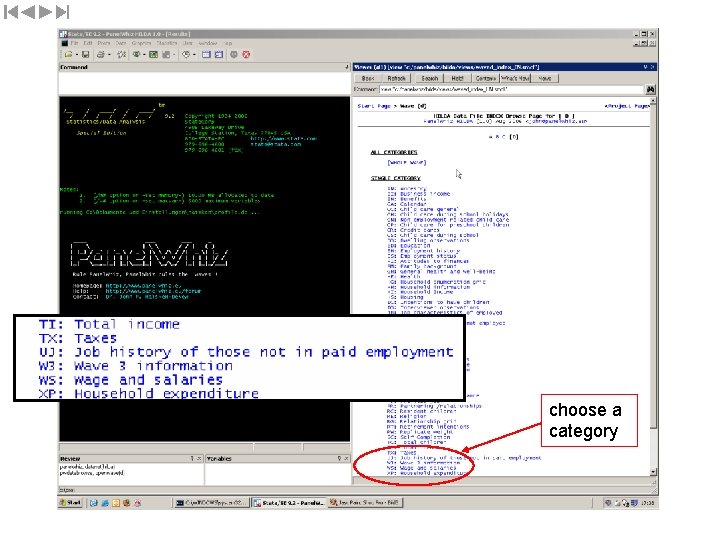Click the first quick launch icon beside Start
The width and height of the screenshot is (720, 540).
[x=93, y=503]
